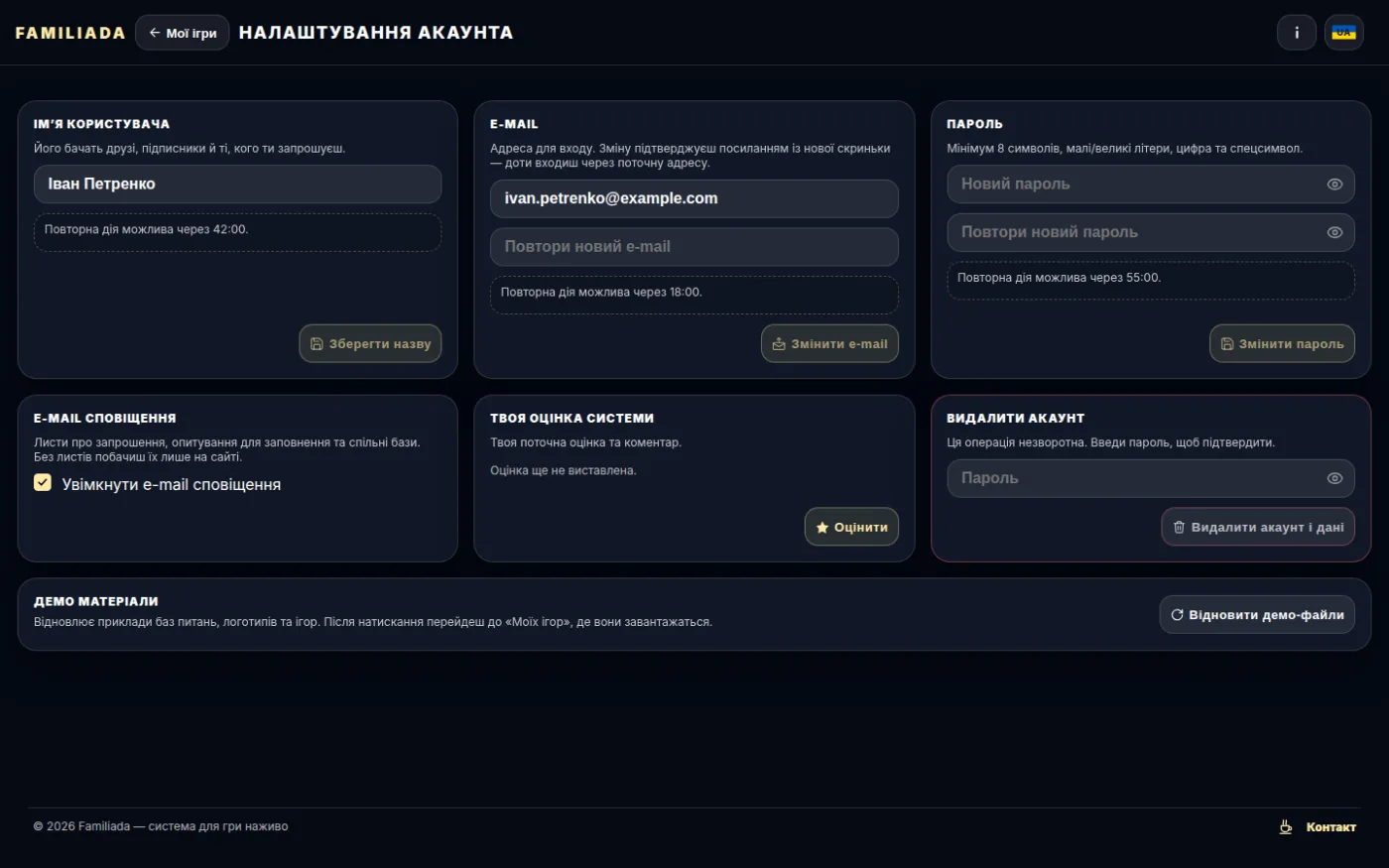Focus the username field Іван Петренко

click(x=238, y=185)
